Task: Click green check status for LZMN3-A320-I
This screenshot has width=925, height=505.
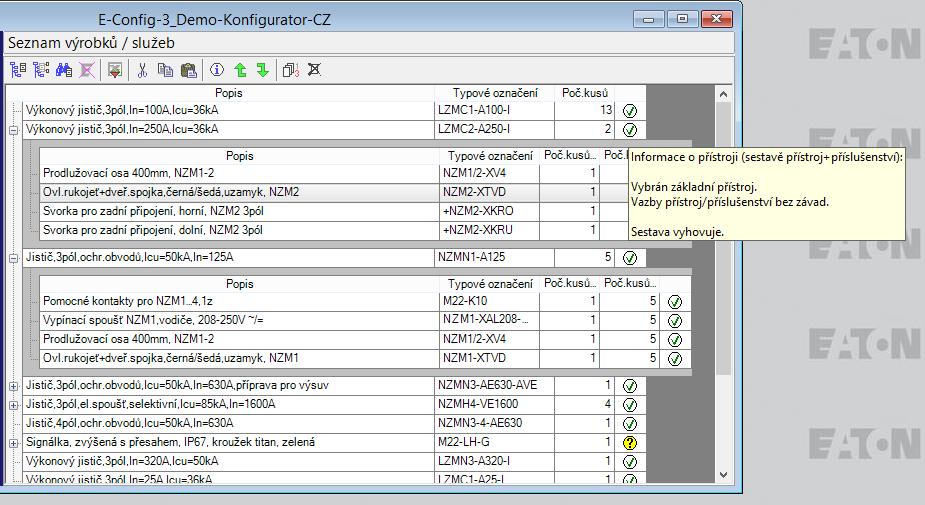Action: point(629,461)
